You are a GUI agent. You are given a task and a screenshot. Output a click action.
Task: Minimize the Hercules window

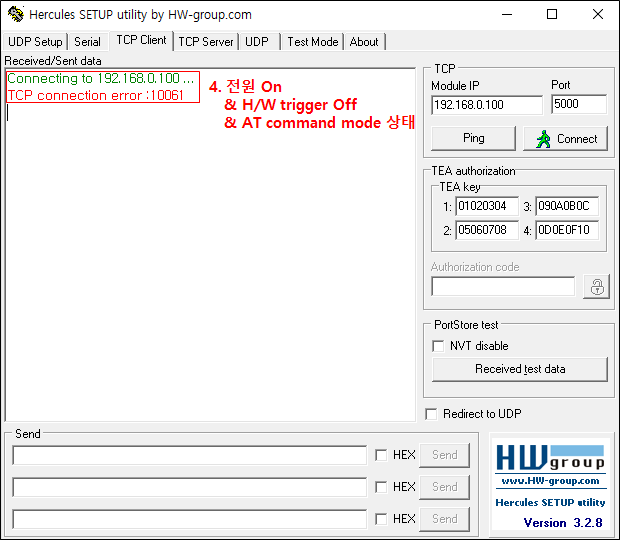click(507, 14)
